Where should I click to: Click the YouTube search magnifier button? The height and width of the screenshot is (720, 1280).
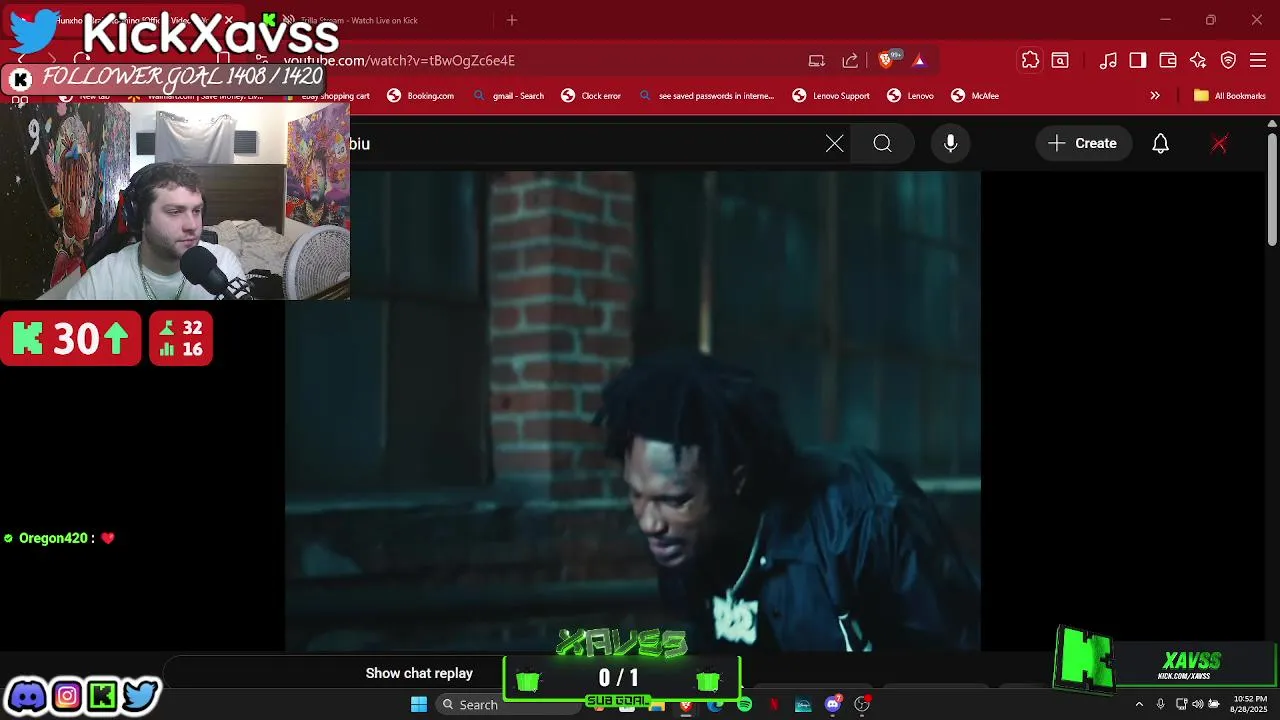point(882,144)
